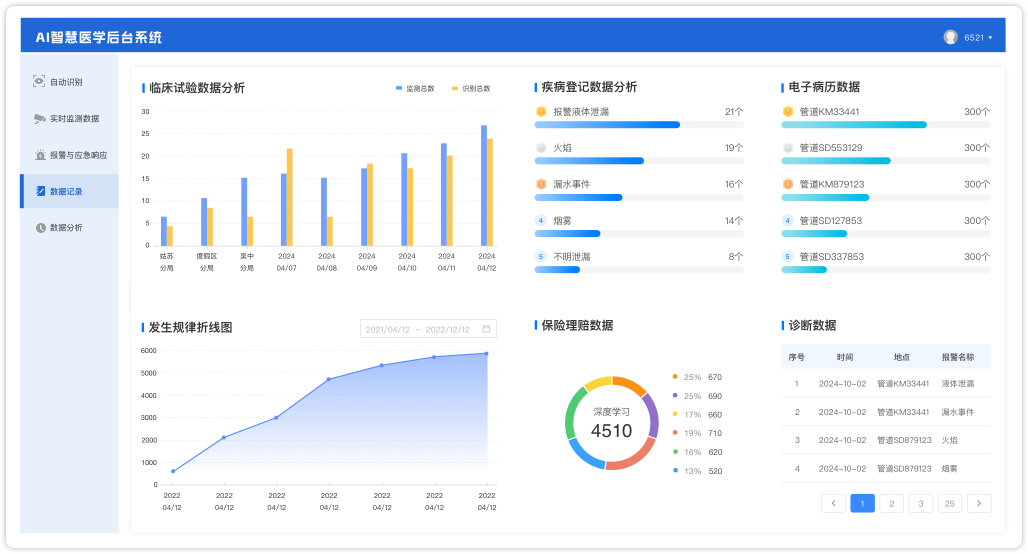Click the 漏水事件 cell in row 2

pyautogui.click(x=958, y=412)
